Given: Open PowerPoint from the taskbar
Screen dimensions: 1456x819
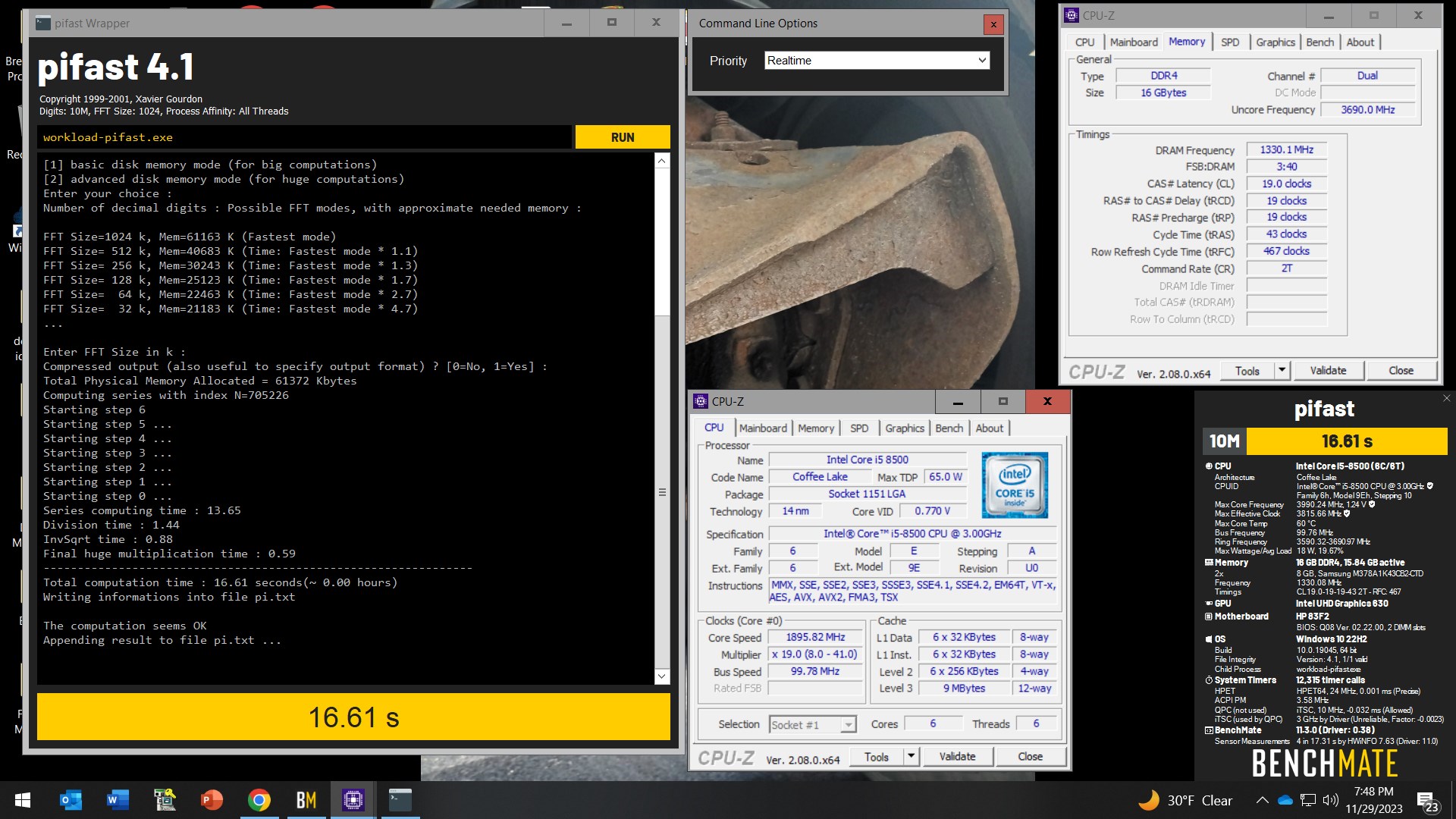Looking at the screenshot, I should [x=212, y=800].
